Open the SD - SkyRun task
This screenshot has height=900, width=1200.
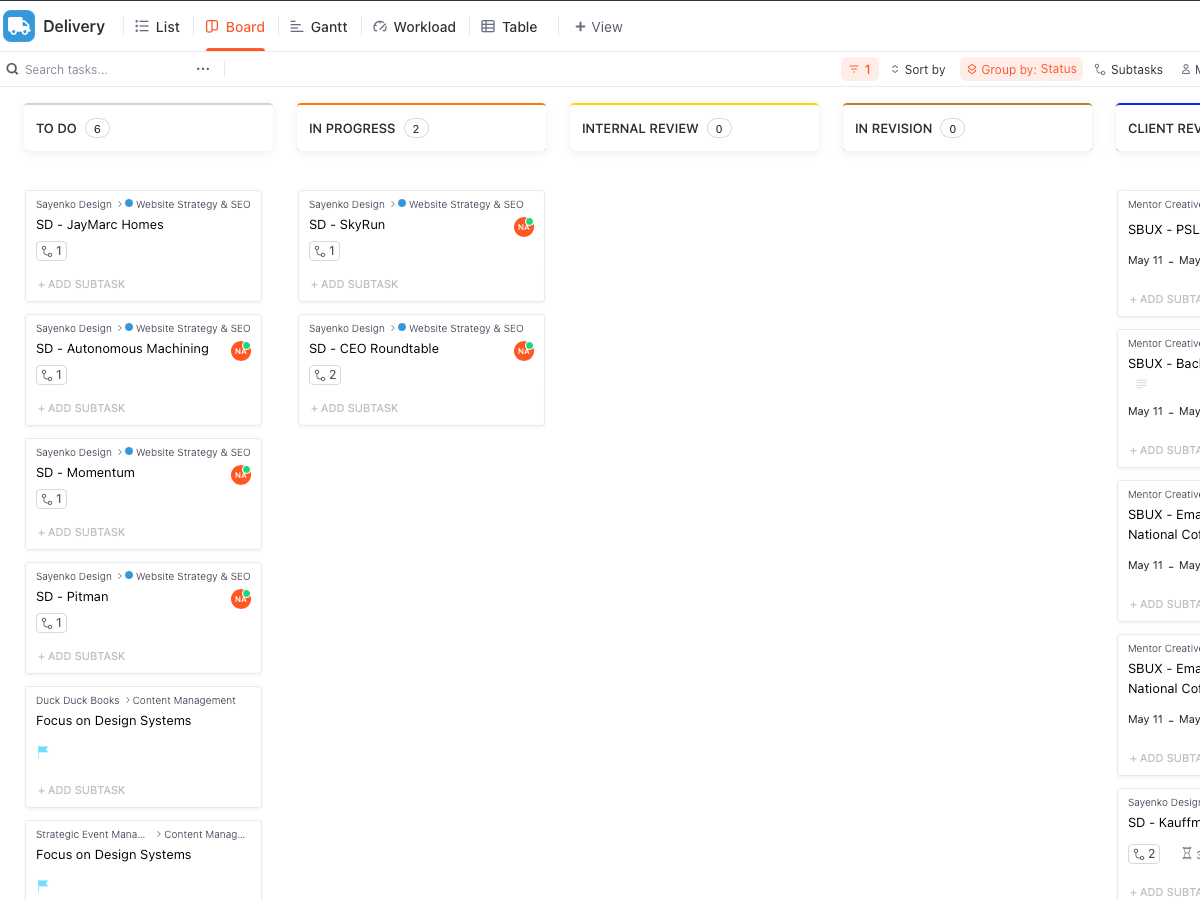(347, 225)
